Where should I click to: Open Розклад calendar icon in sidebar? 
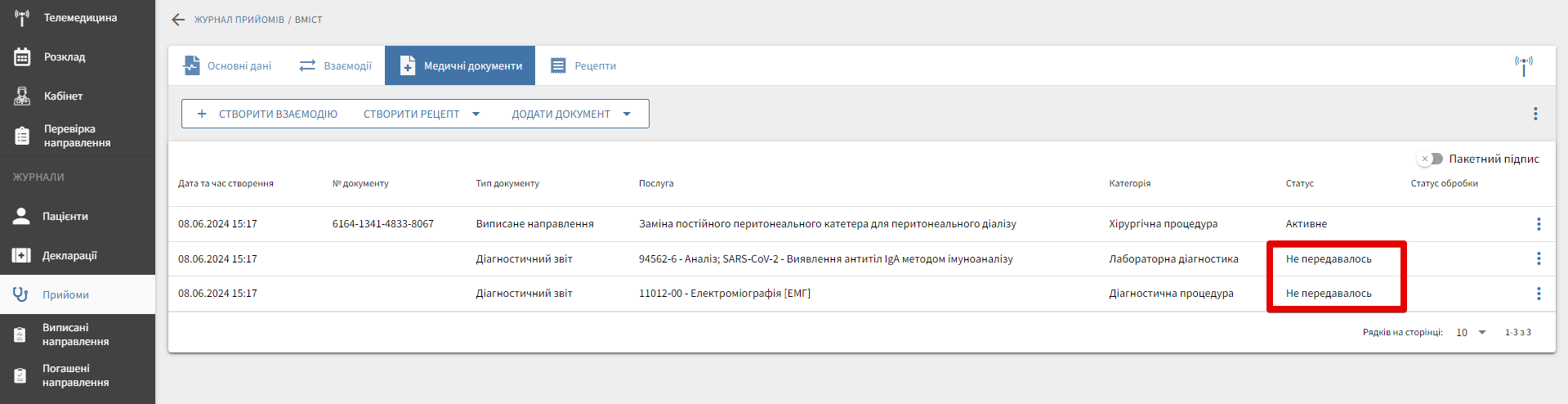point(22,57)
